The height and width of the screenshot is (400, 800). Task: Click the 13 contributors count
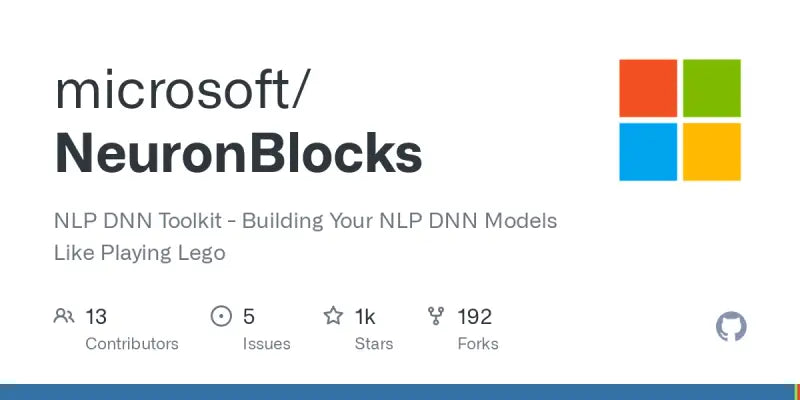click(96, 317)
